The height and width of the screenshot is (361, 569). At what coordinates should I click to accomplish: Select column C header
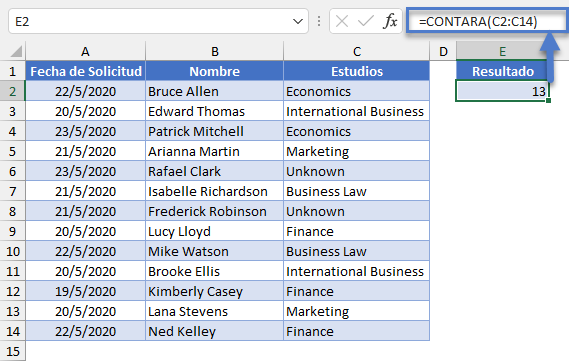(x=357, y=52)
